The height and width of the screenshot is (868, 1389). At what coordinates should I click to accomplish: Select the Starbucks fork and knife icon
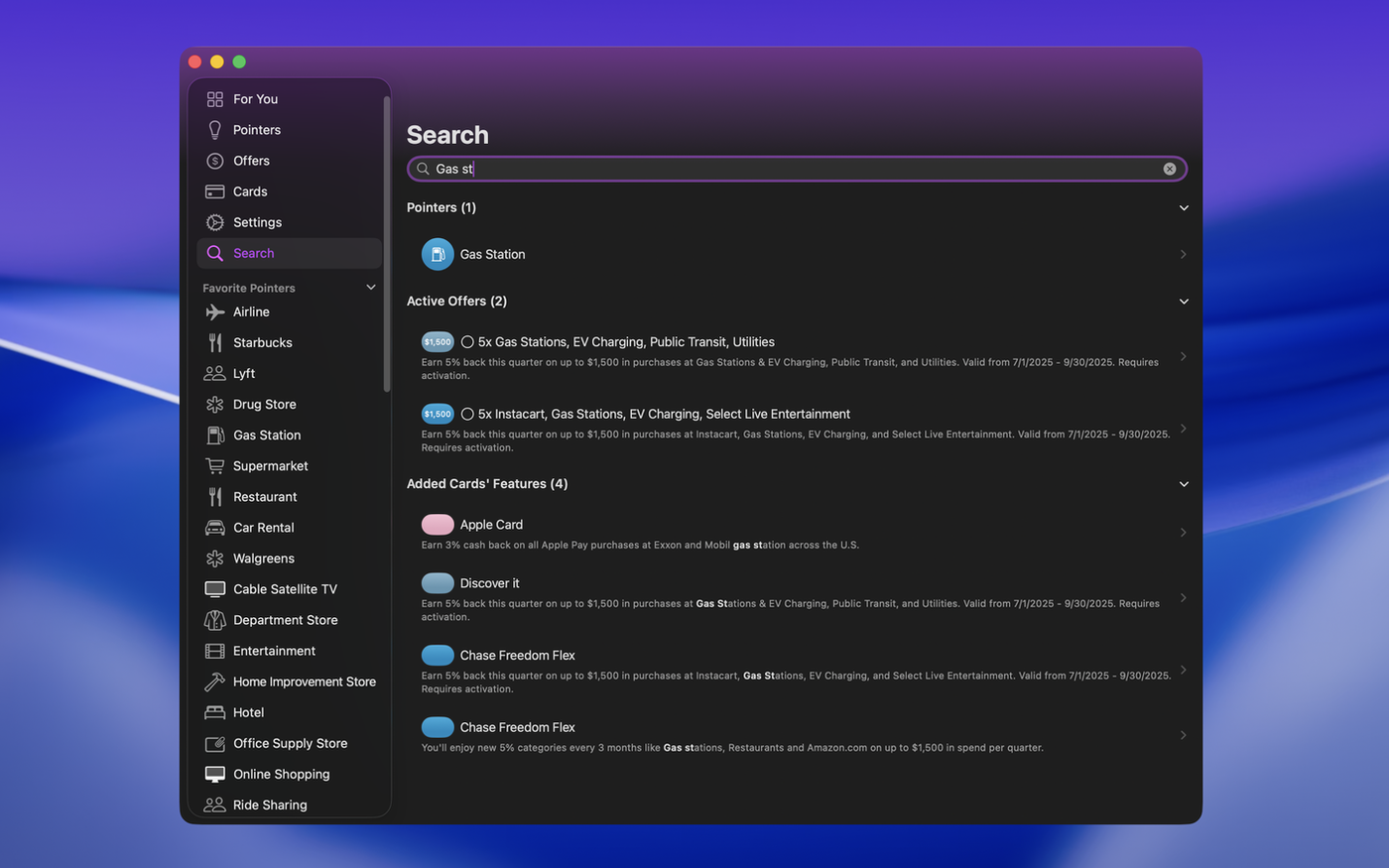pyautogui.click(x=215, y=342)
